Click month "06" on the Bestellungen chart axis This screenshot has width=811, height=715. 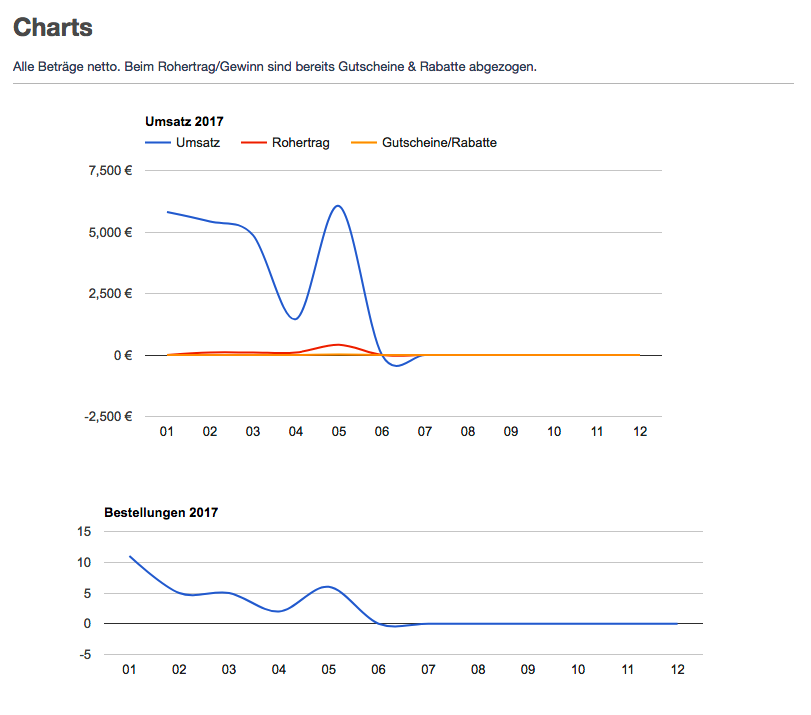378,670
